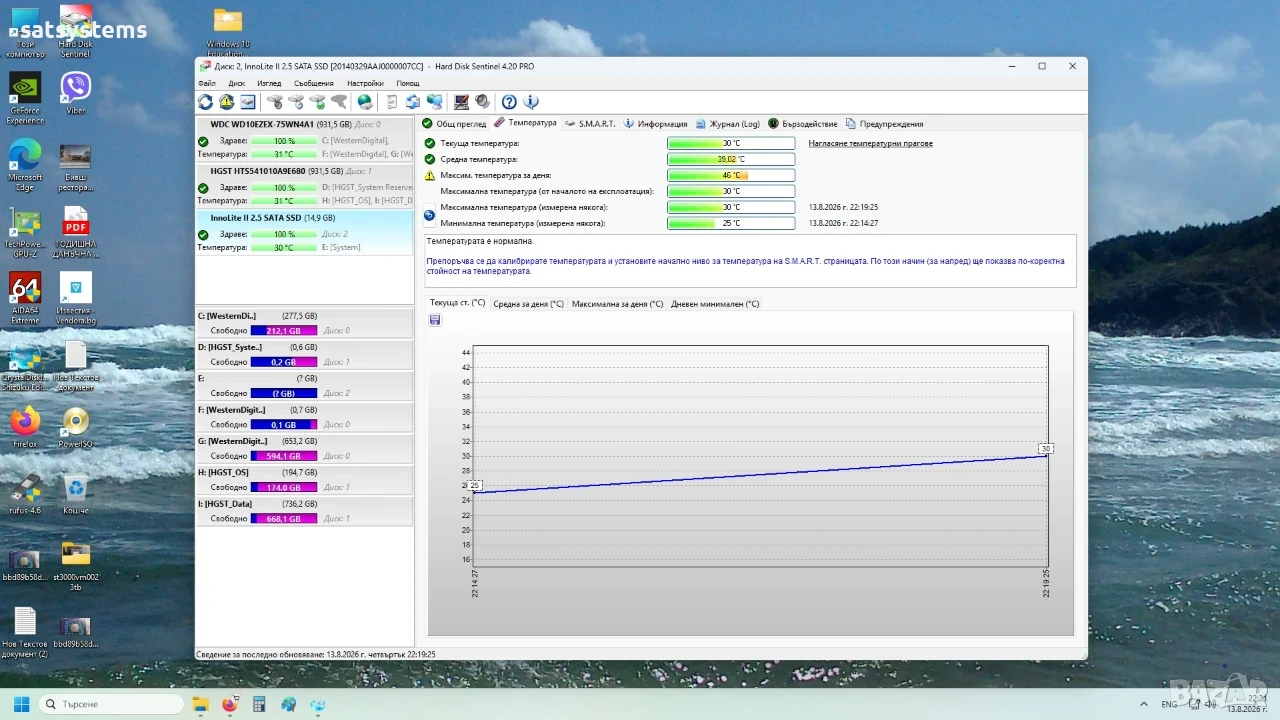Click the speaker sound toolbar icon

(483, 102)
